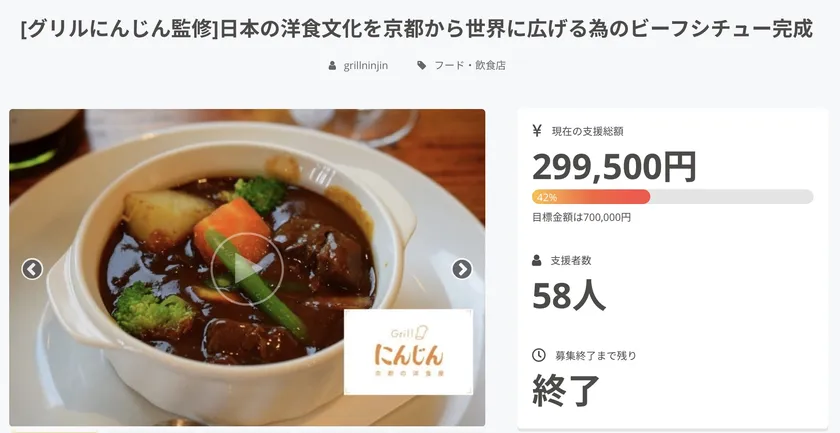Click the project title heading
Image resolution: width=840 pixels, height=433 pixels.
point(417,29)
